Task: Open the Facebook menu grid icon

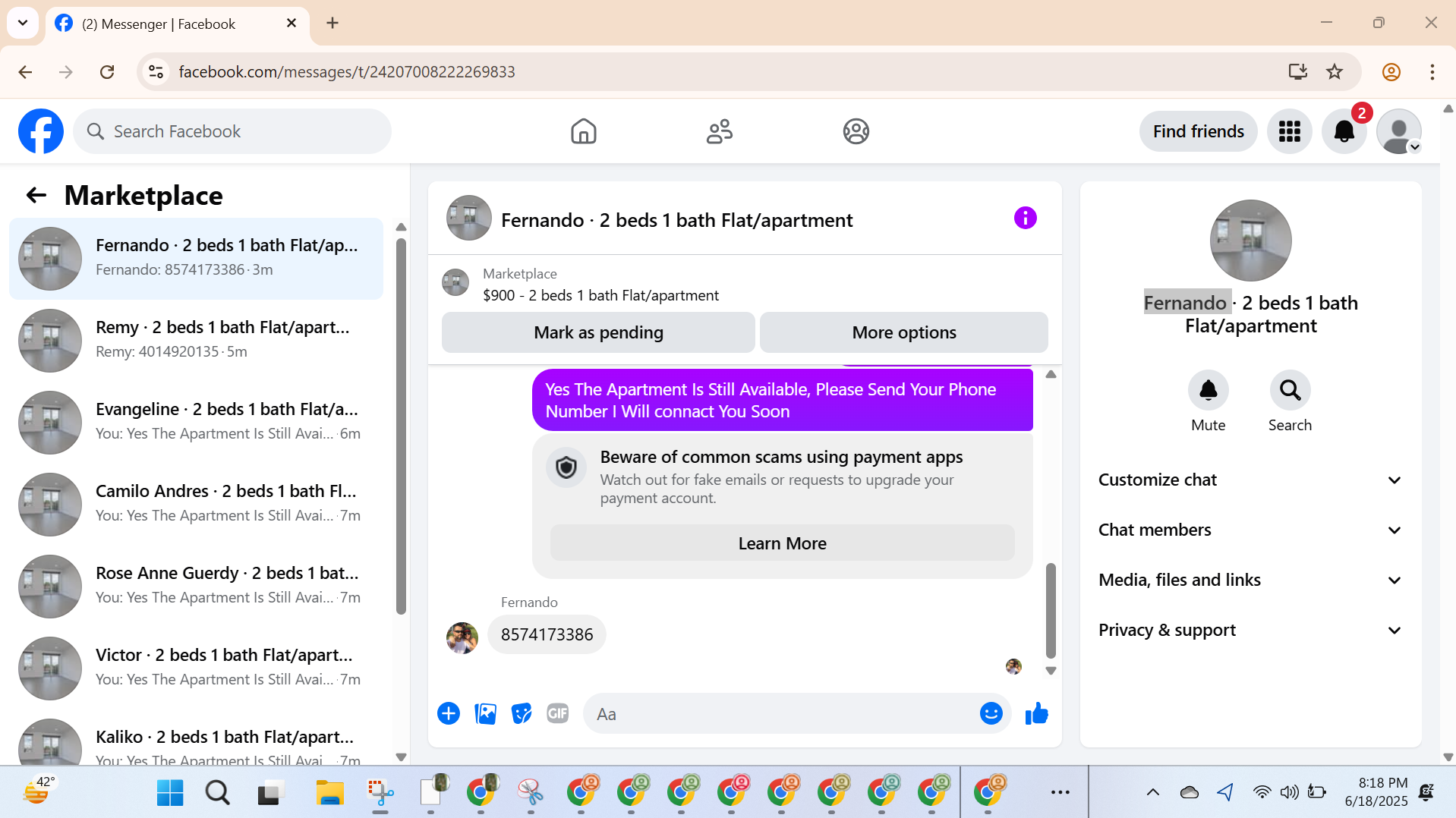Action: point(1289,131)
